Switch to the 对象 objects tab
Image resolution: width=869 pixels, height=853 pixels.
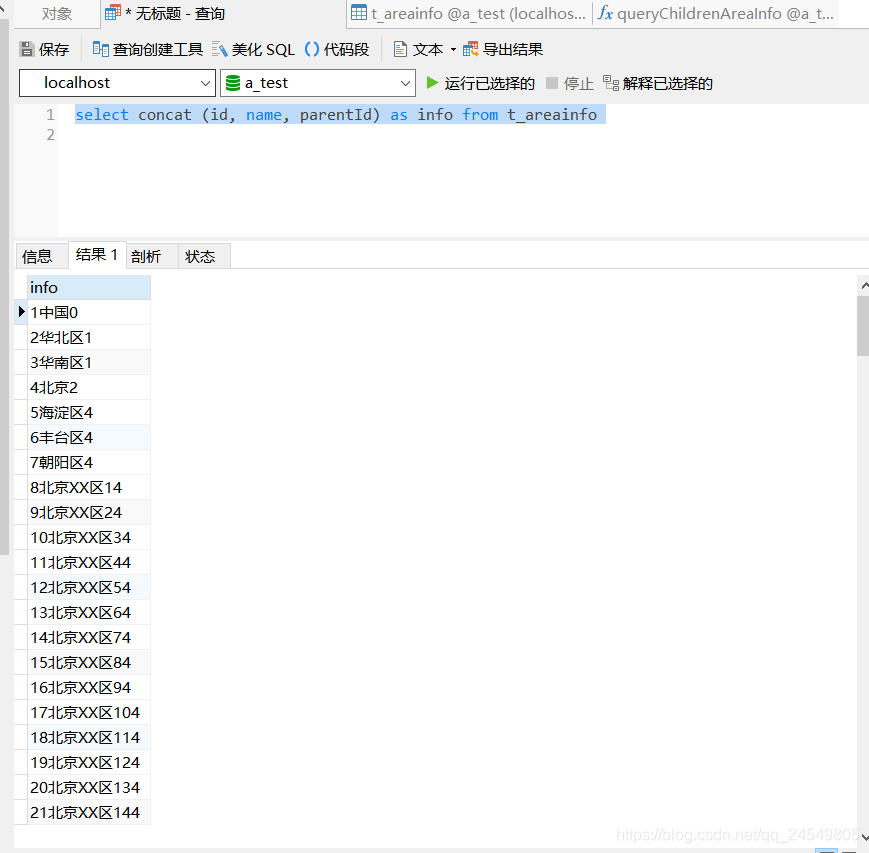click(x=55, y=13)
